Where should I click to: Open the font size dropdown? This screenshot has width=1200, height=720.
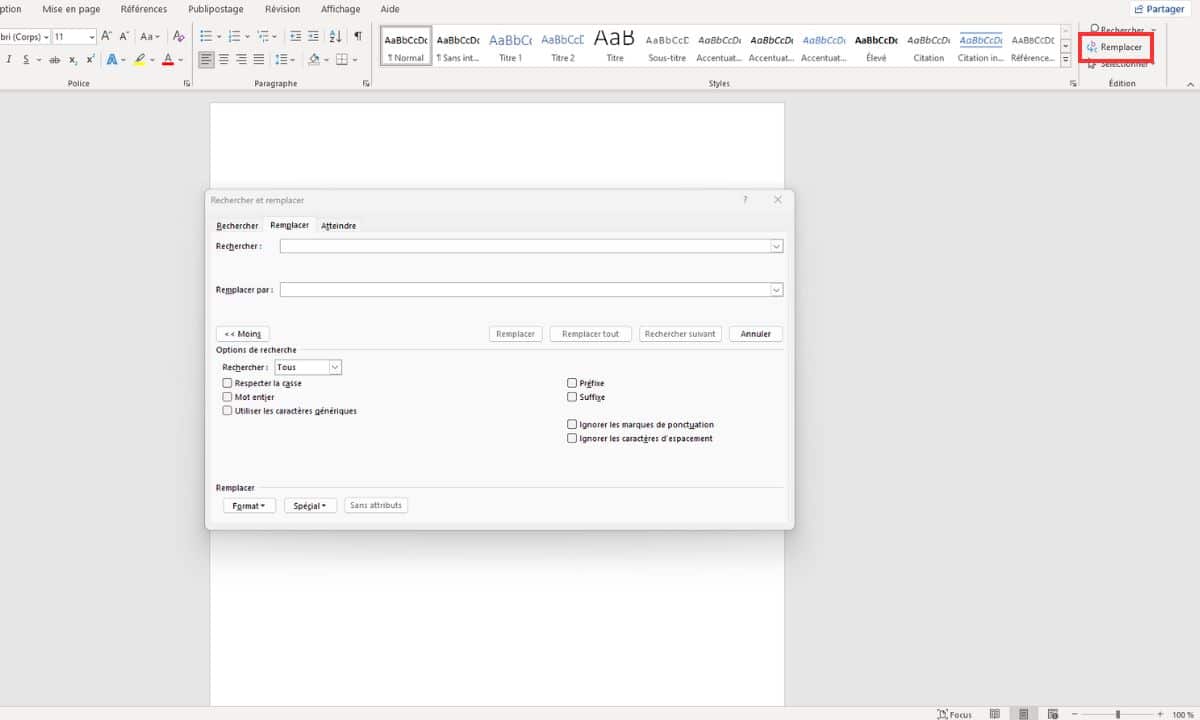pos(92,36)
